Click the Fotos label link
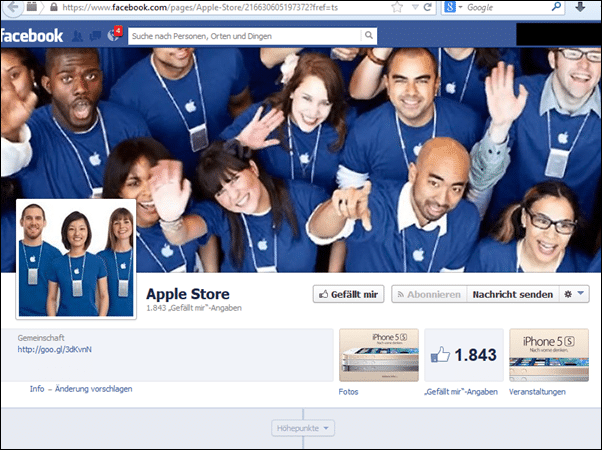Screen dimensions: 602x450 point(348,392)
